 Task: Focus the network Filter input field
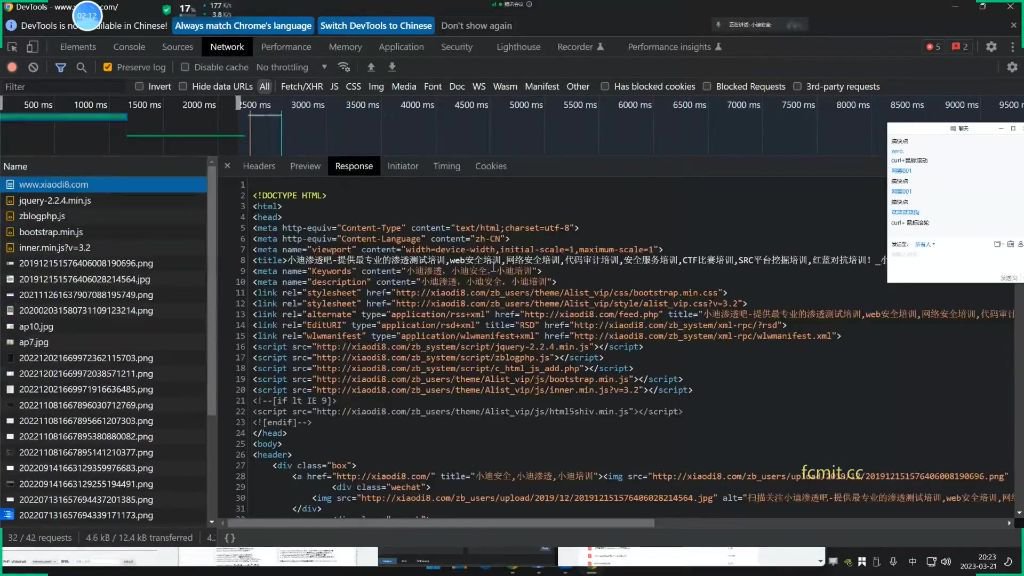click(x=63, y=86)
